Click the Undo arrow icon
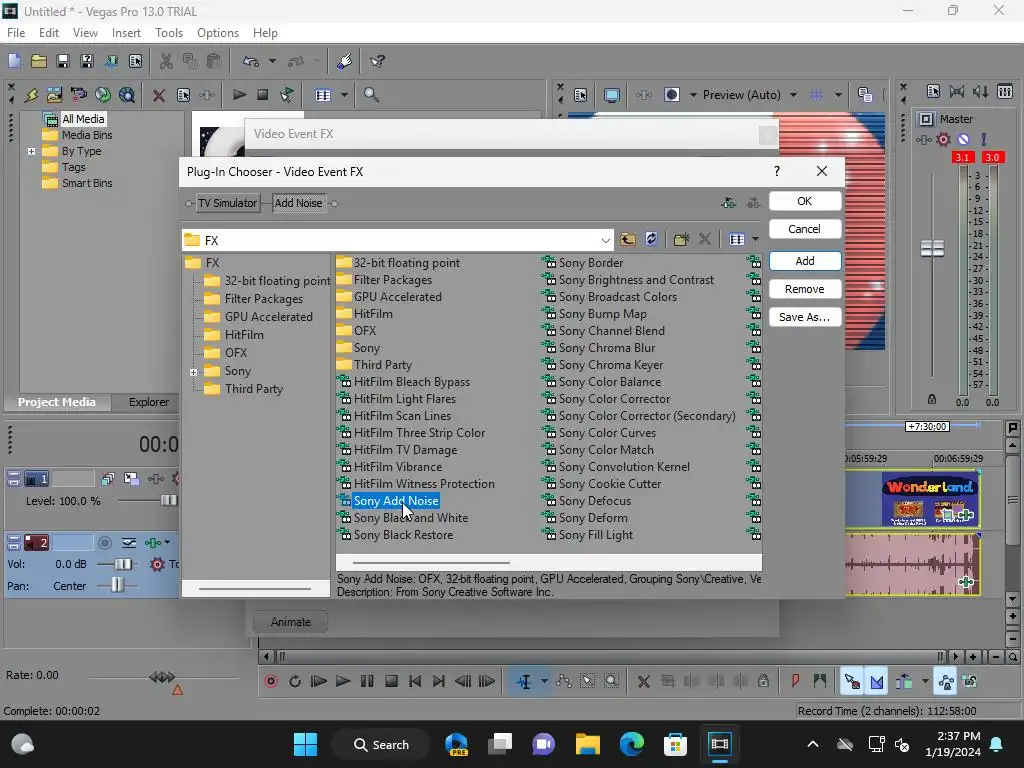The width and height of the screenshot is (1024, 768). pos(251,61)
